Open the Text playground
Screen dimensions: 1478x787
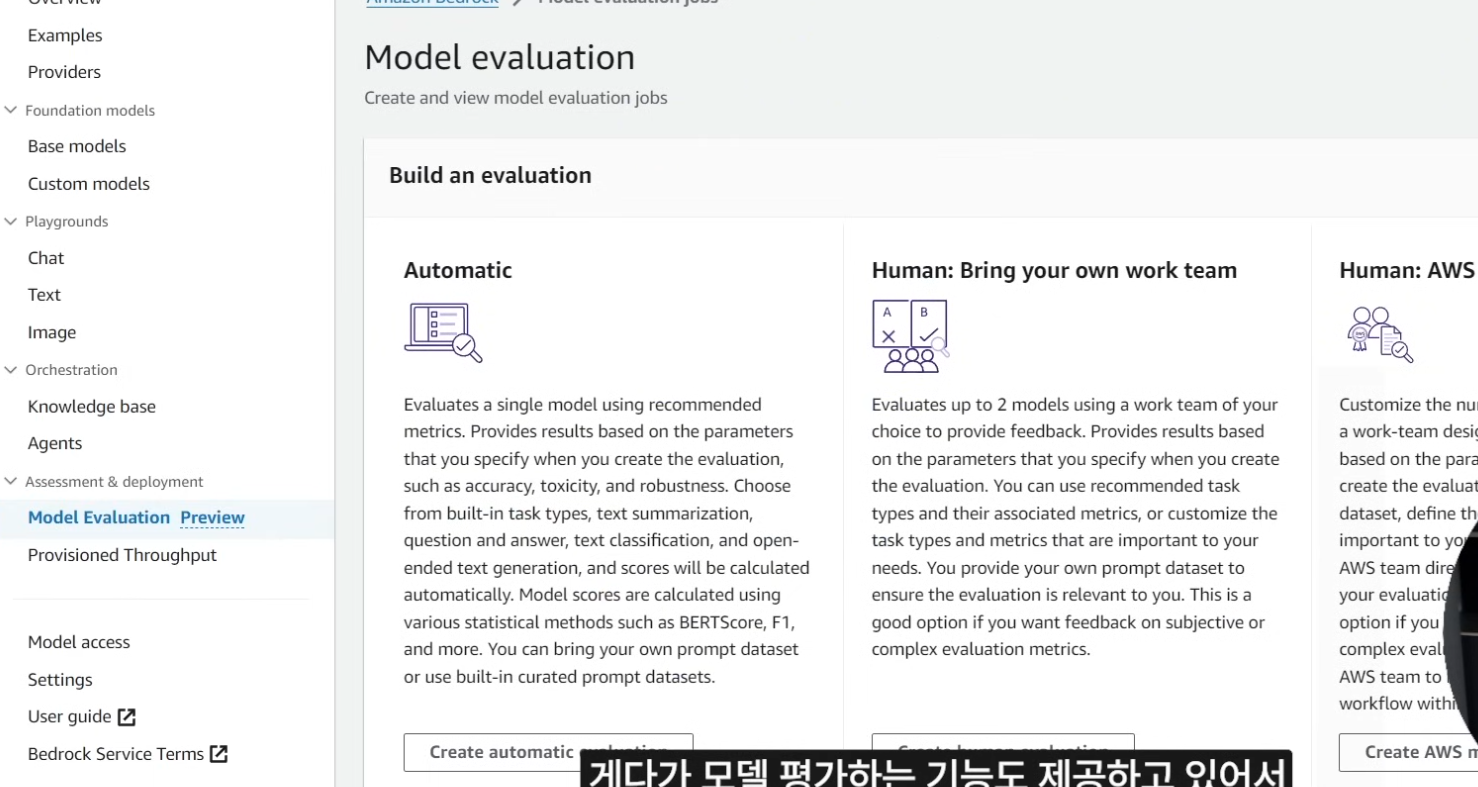[44, 295]
